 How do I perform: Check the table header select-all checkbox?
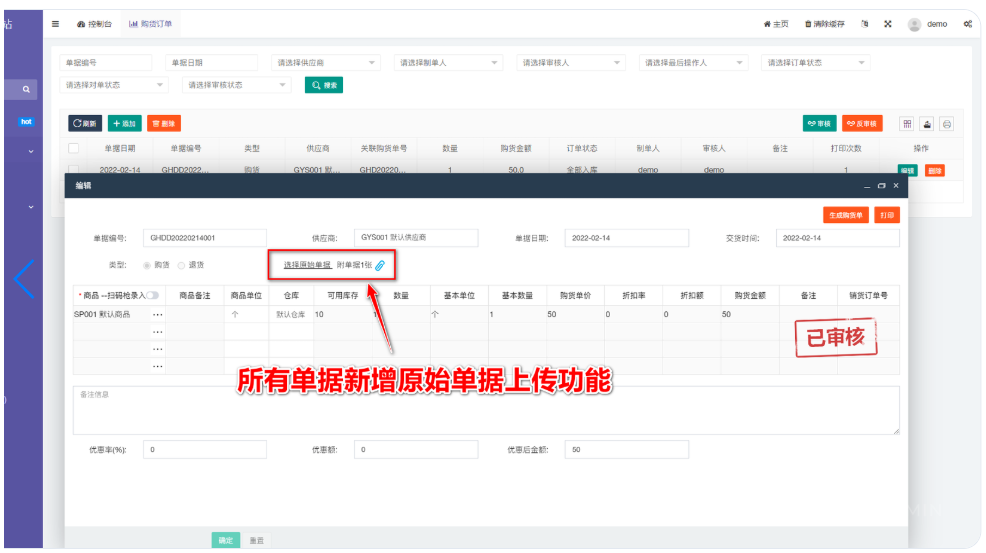[73, 148]
